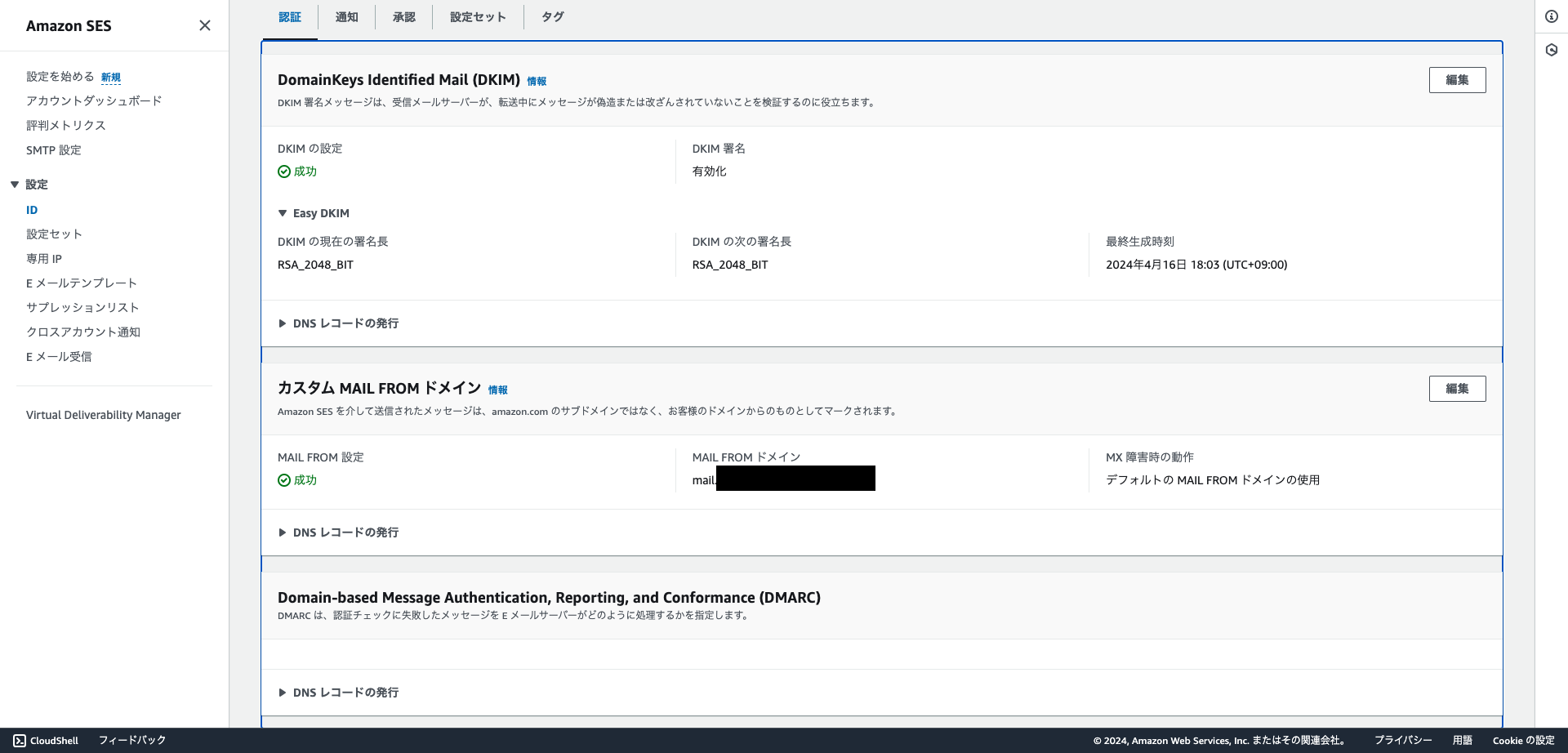The width and height of the screenshot is (1568, 753).
Task: Expand DNS レコードの発行 under DKIM
Action: [x=338, y=323]
